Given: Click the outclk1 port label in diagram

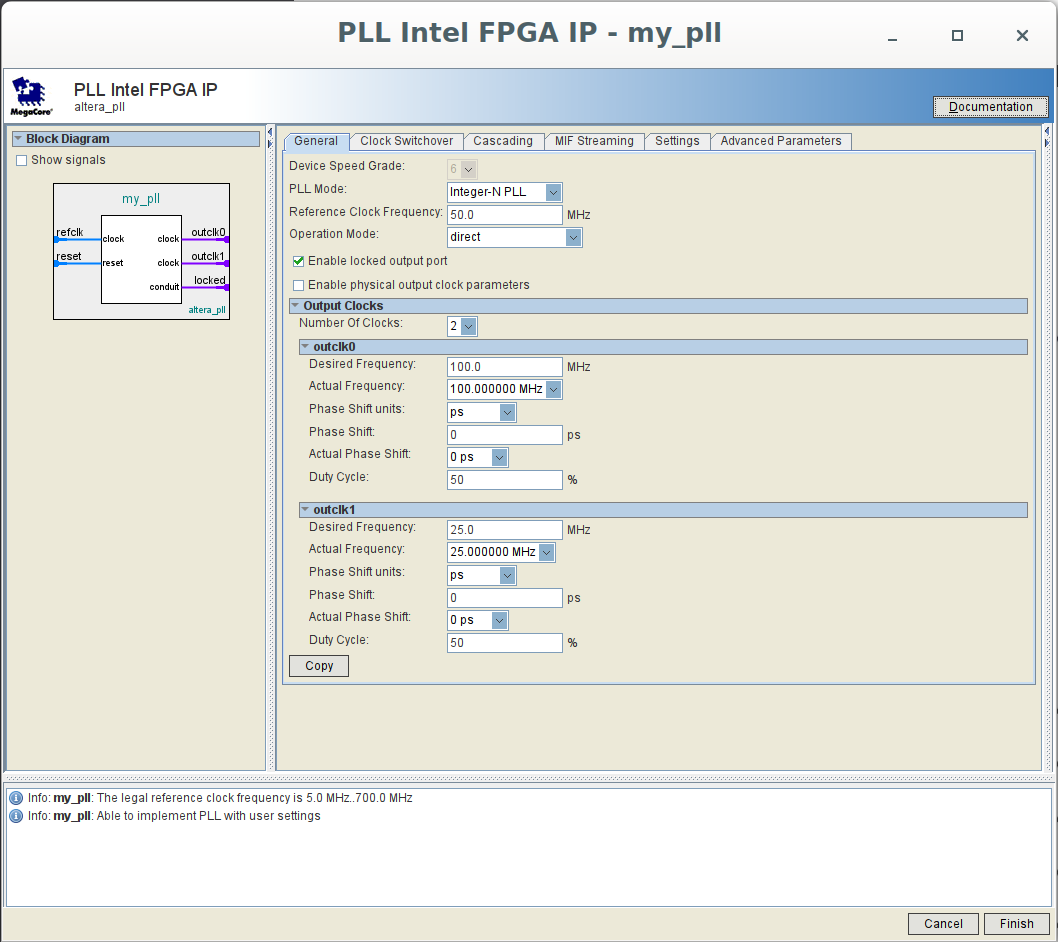Looking at the screenshot, I should pyautogui.click(x=208, y=256).
